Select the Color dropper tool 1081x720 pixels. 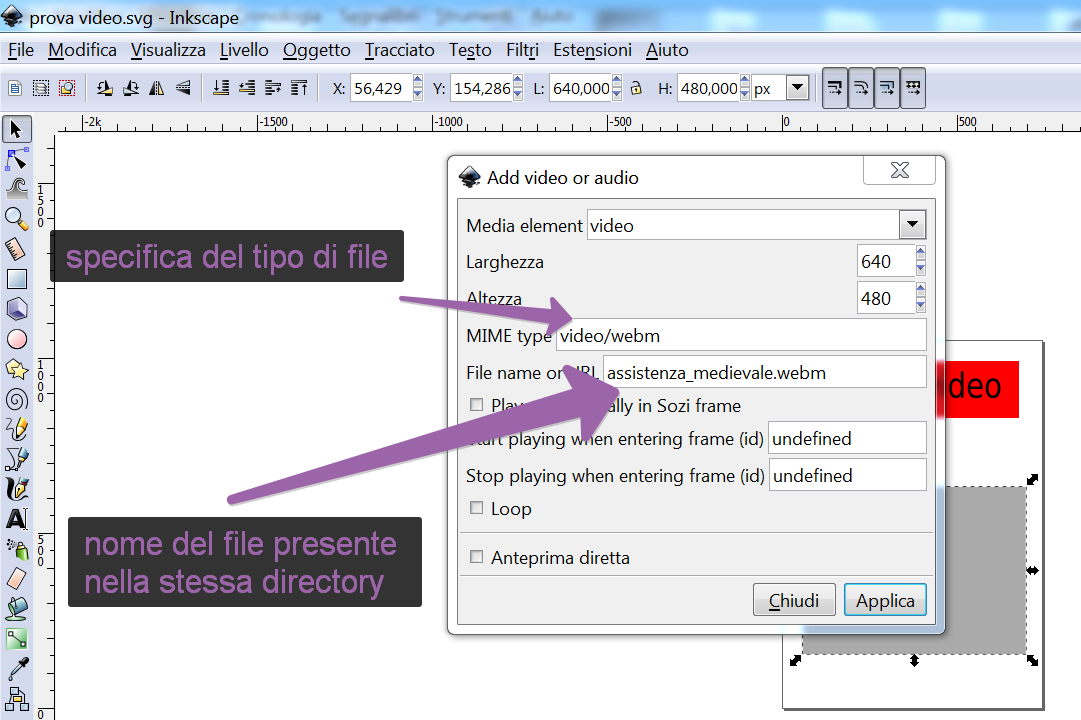coord(16,668)
